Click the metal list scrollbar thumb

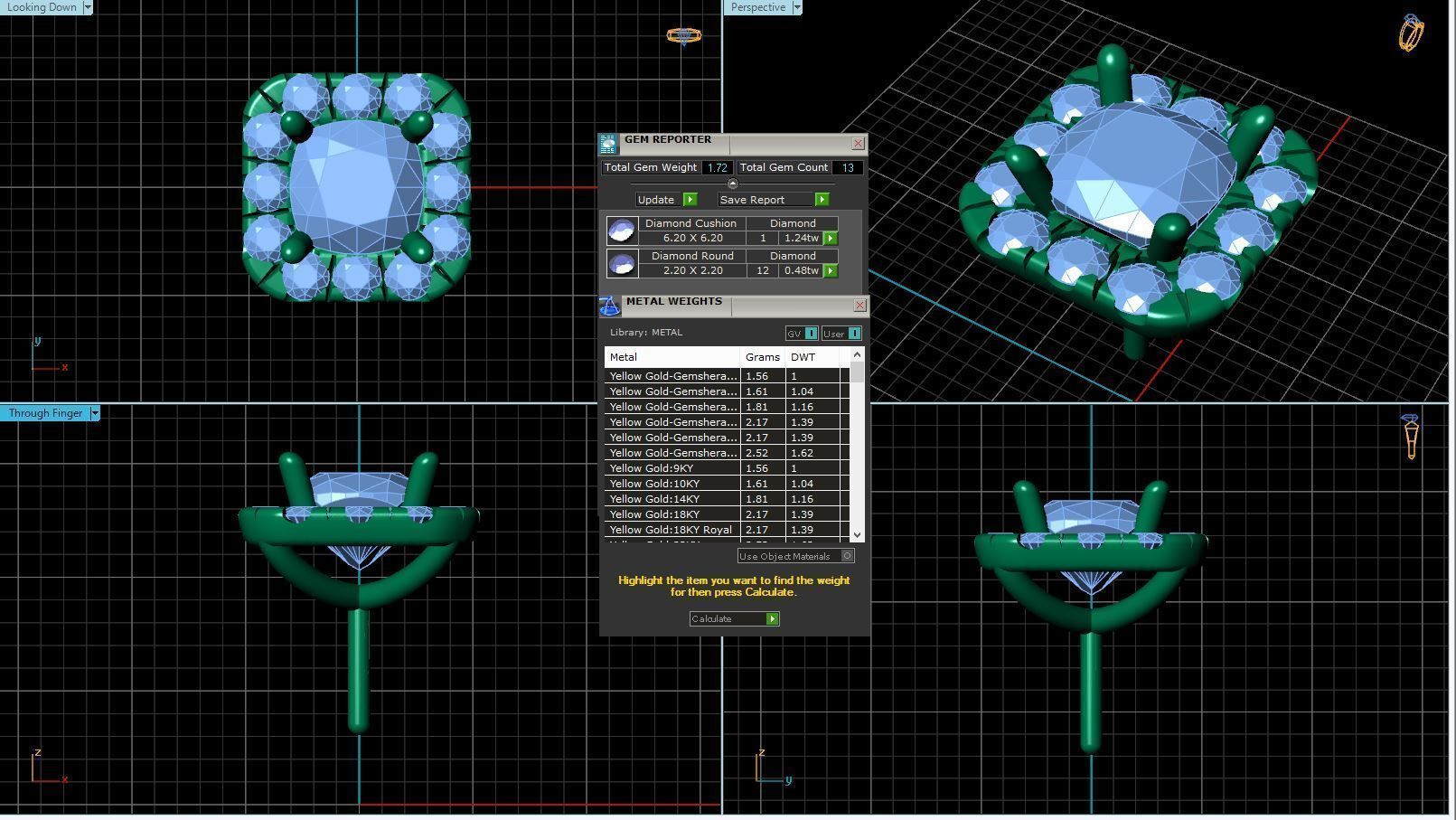(857, 372)
